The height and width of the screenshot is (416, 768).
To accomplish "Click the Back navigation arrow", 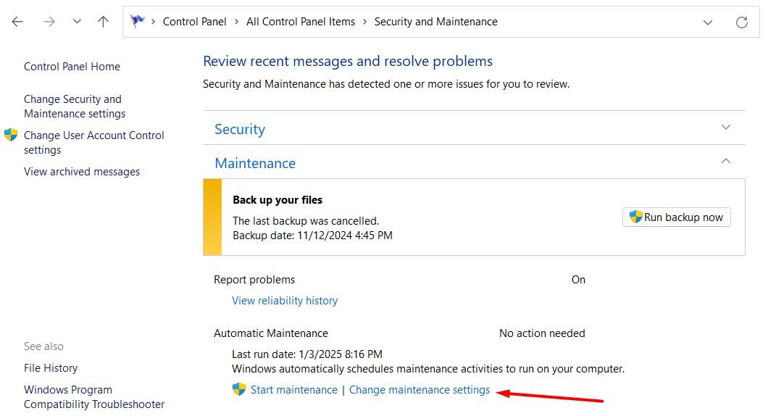I will point(17,22).
